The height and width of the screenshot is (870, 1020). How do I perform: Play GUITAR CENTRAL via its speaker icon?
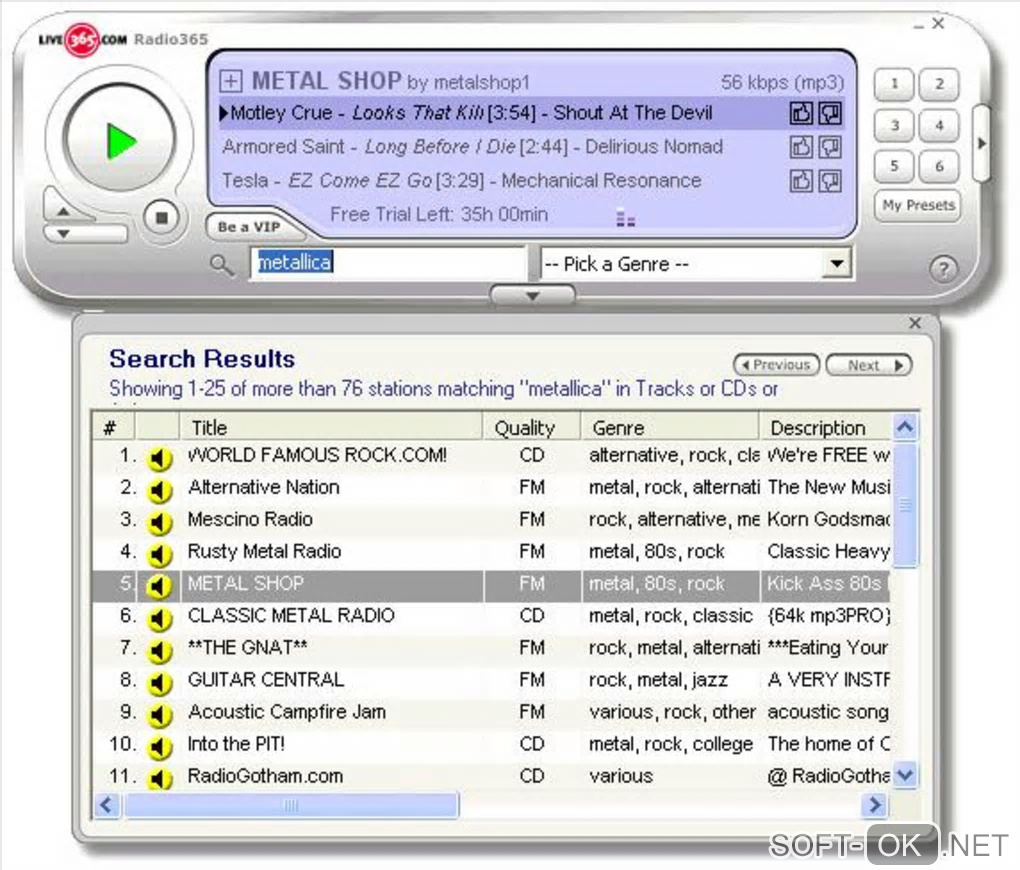click(159, 683)
